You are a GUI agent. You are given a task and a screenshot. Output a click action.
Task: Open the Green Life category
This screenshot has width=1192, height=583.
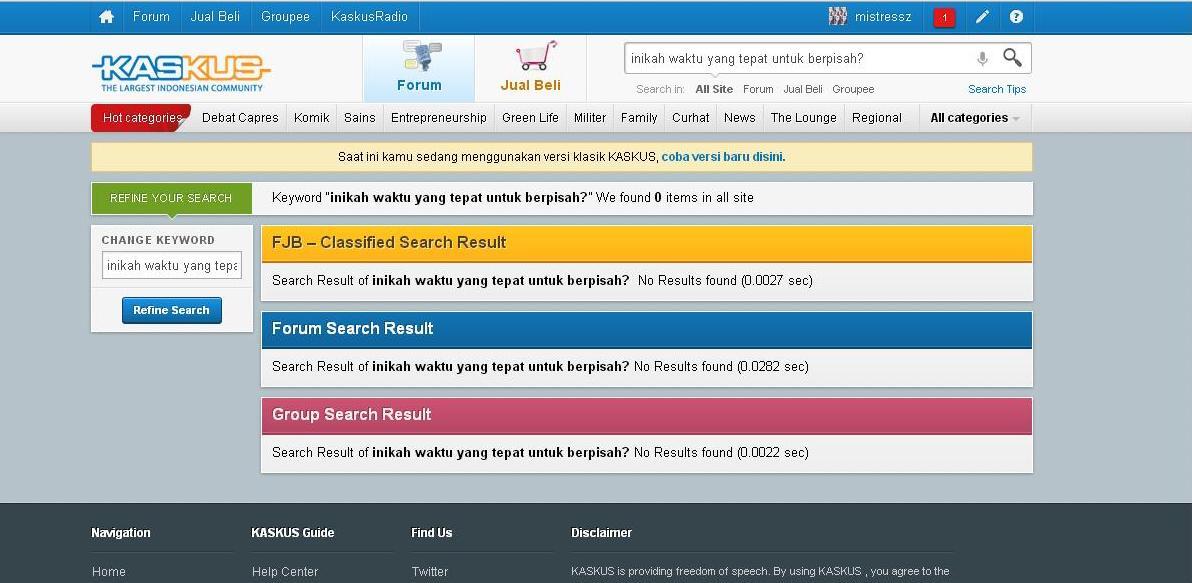pyautogui.click(x=530, y=118)
